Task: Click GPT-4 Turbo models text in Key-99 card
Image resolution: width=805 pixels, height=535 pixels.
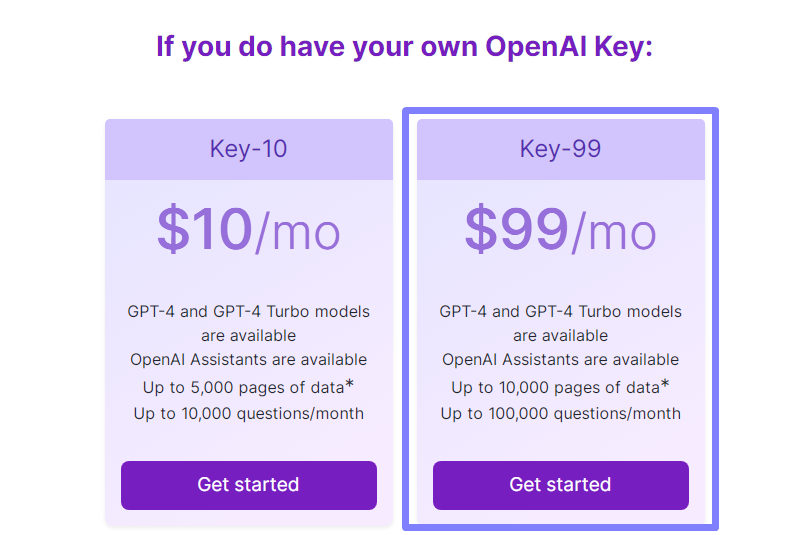Action: pos(603,312)
